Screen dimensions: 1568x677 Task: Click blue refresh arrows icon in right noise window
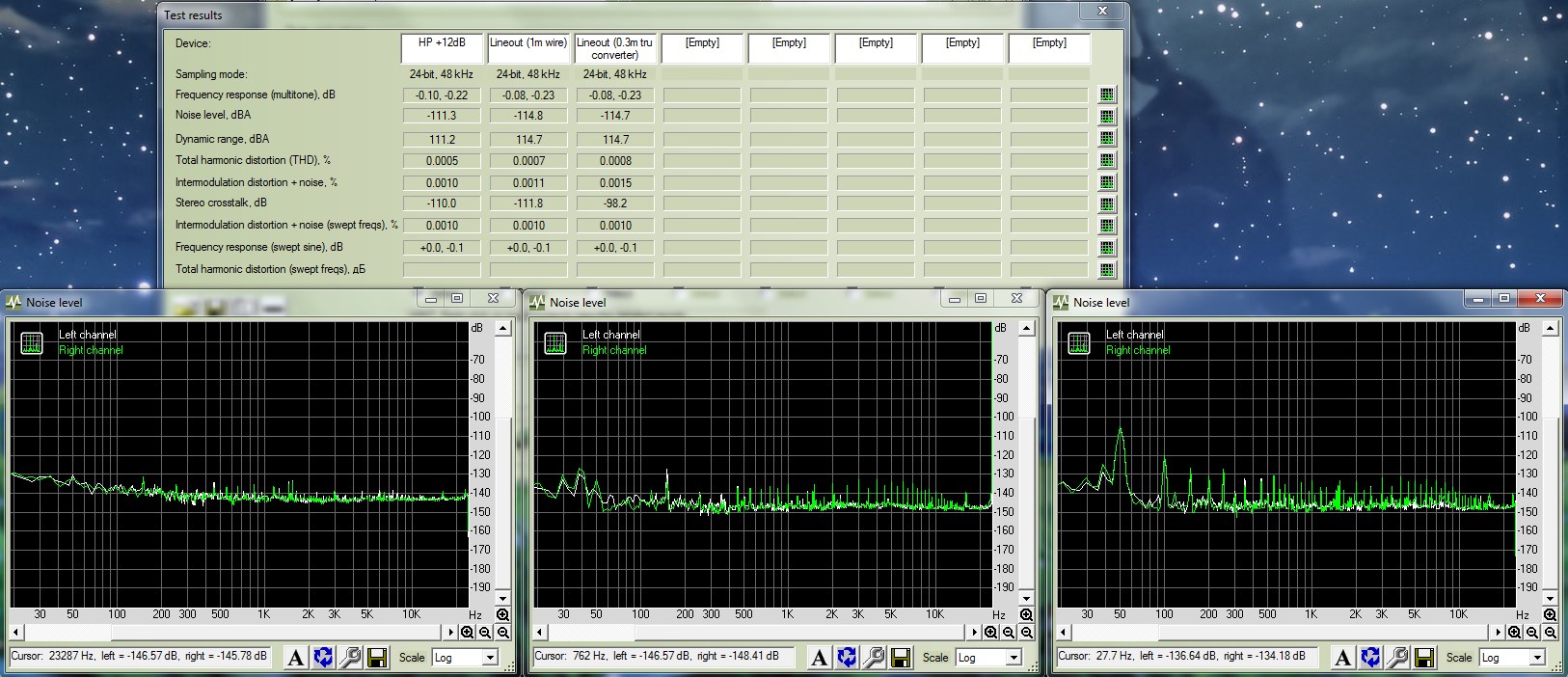pos(1370,658)
